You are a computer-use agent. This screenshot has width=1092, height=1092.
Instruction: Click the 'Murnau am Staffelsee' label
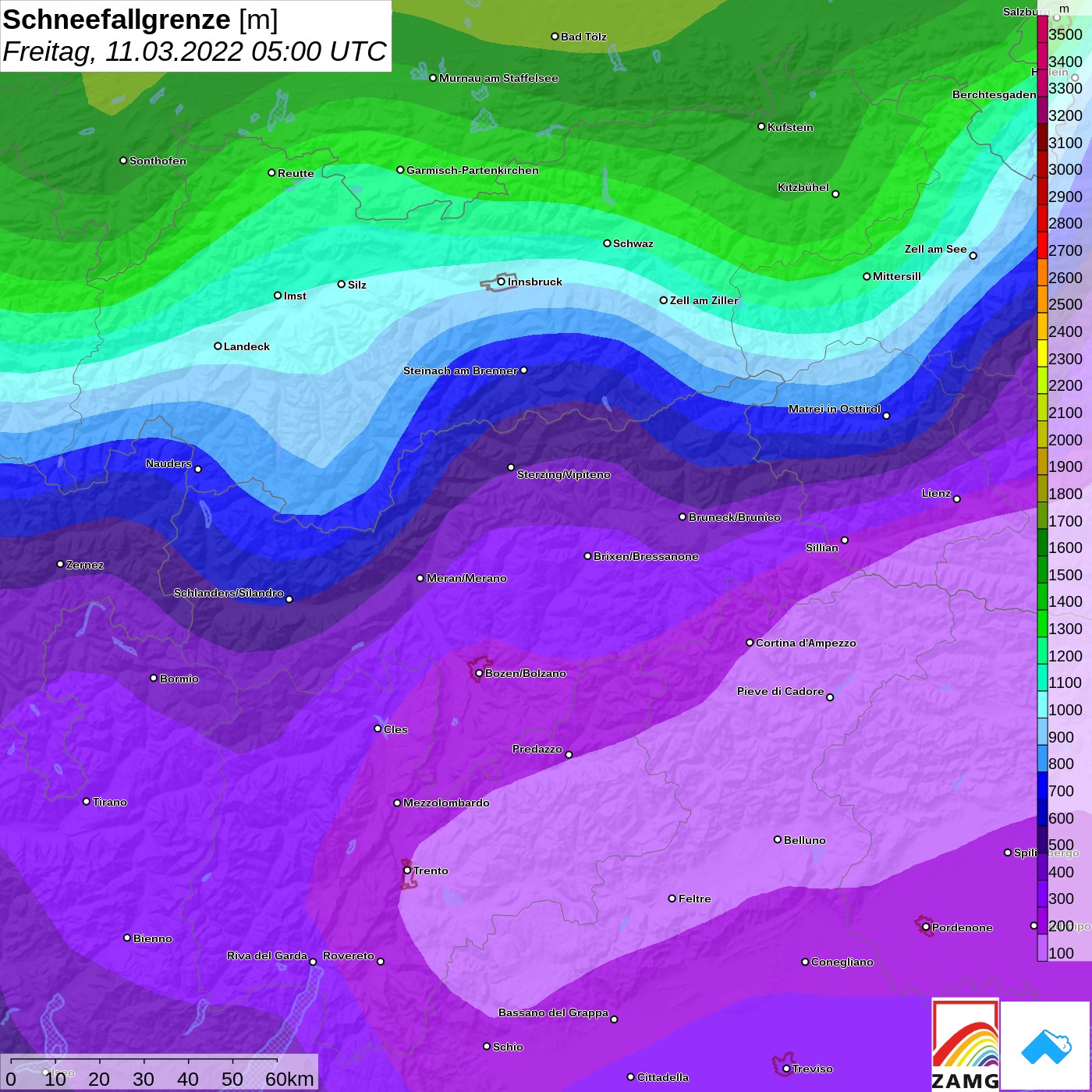click(x=498, y=78)
